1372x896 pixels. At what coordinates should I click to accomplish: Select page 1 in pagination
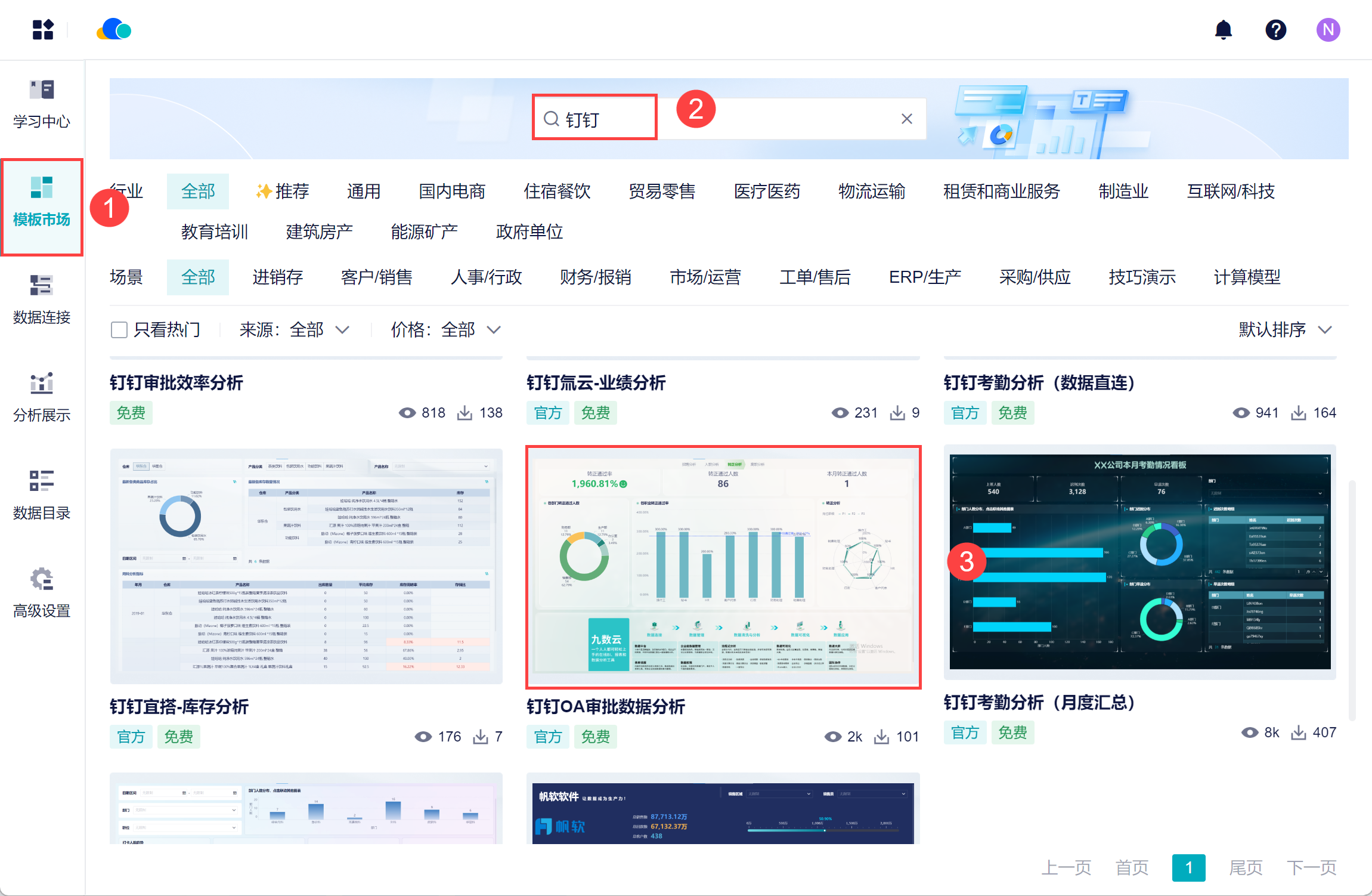click(1188, 867)
